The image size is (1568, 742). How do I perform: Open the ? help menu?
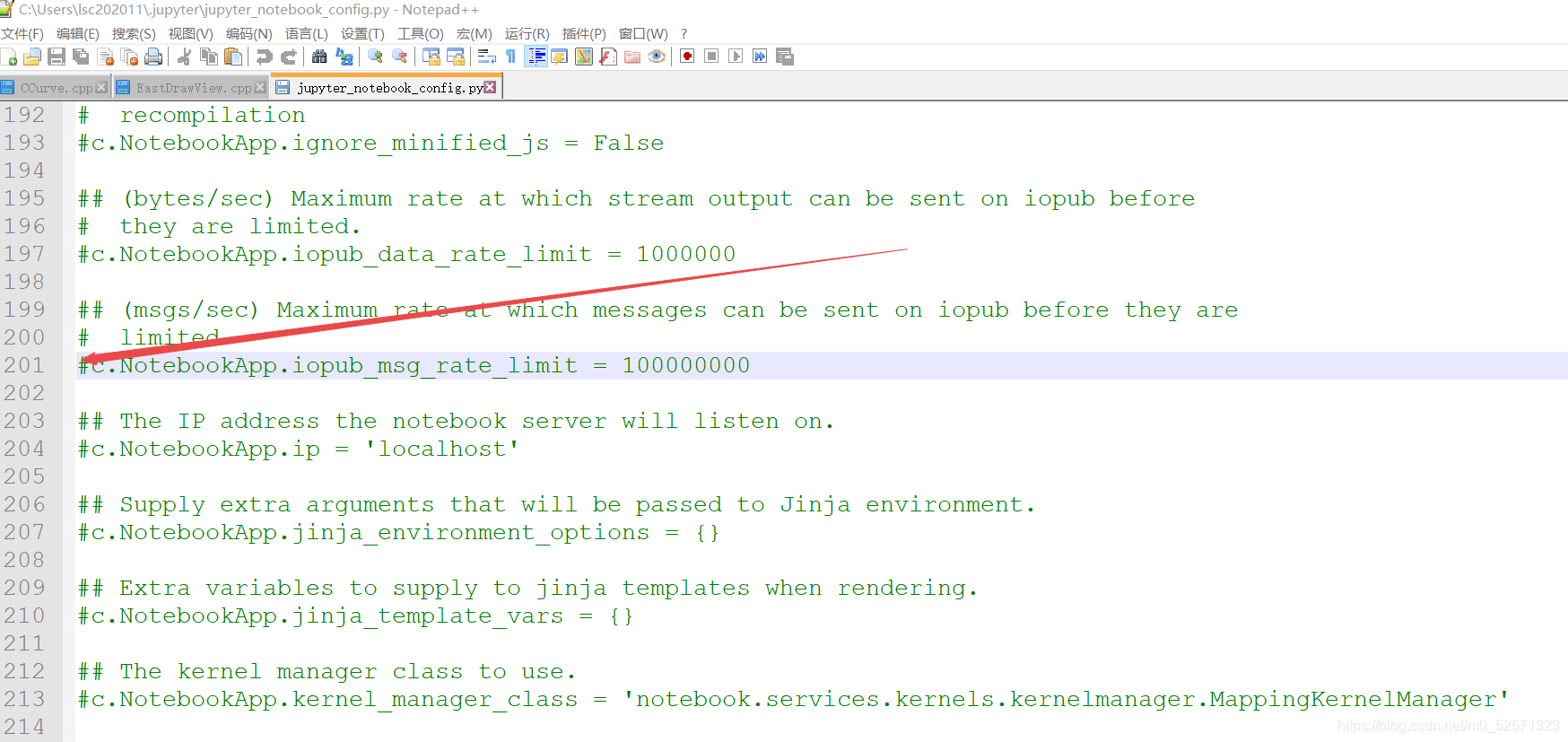(x=684, y=33)
